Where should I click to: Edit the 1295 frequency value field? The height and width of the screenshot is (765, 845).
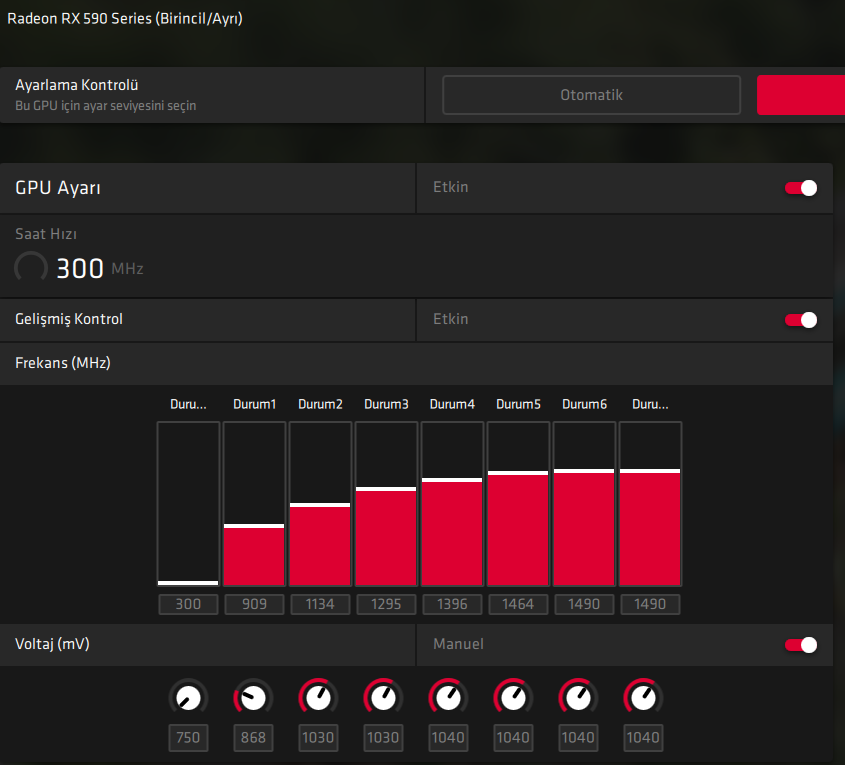pos(386,604)
